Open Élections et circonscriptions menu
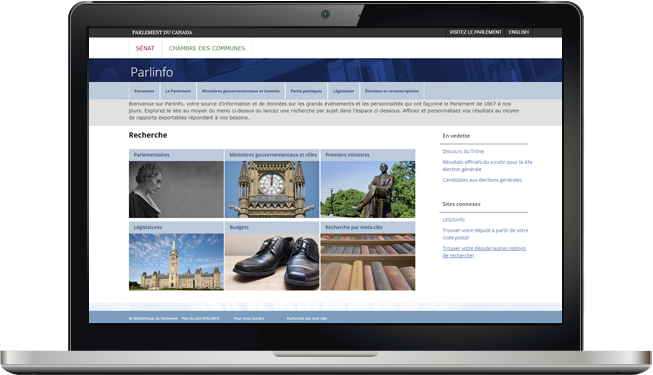This screenshot has height=375, width=653. (392, 91)
